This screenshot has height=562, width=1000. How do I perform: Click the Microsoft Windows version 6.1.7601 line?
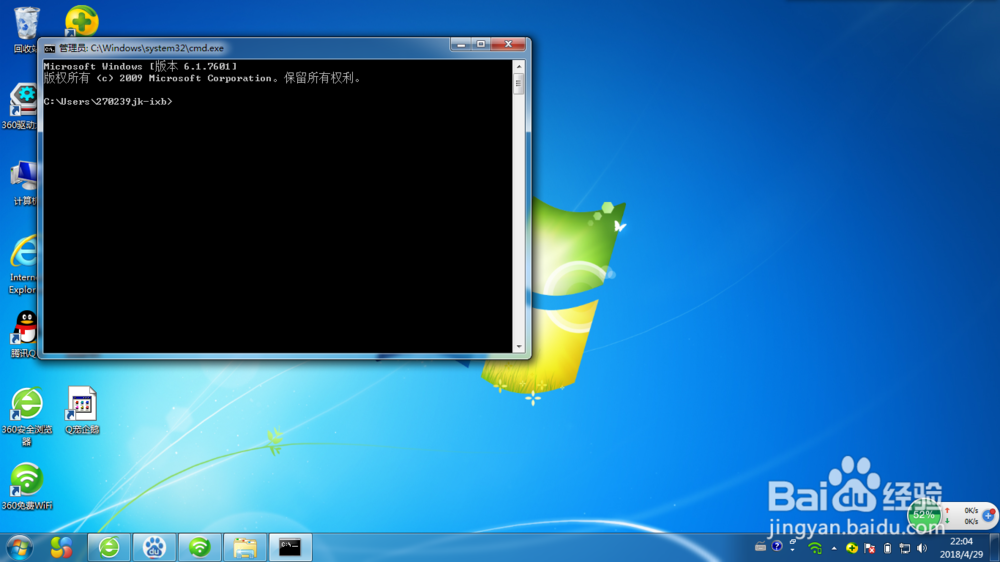click(140, 66)
